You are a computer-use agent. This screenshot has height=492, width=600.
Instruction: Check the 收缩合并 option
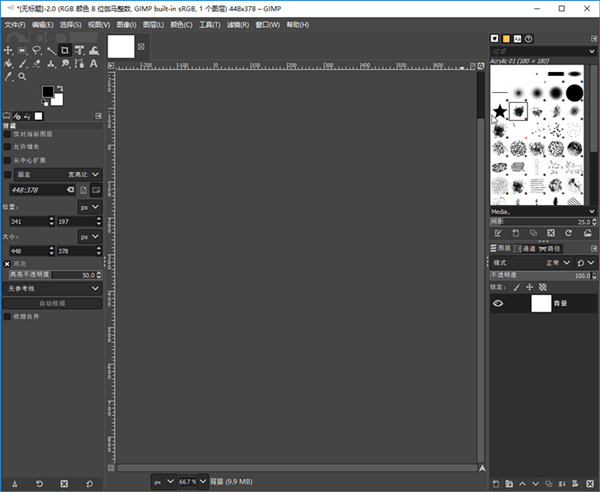[x=8, y=316]
